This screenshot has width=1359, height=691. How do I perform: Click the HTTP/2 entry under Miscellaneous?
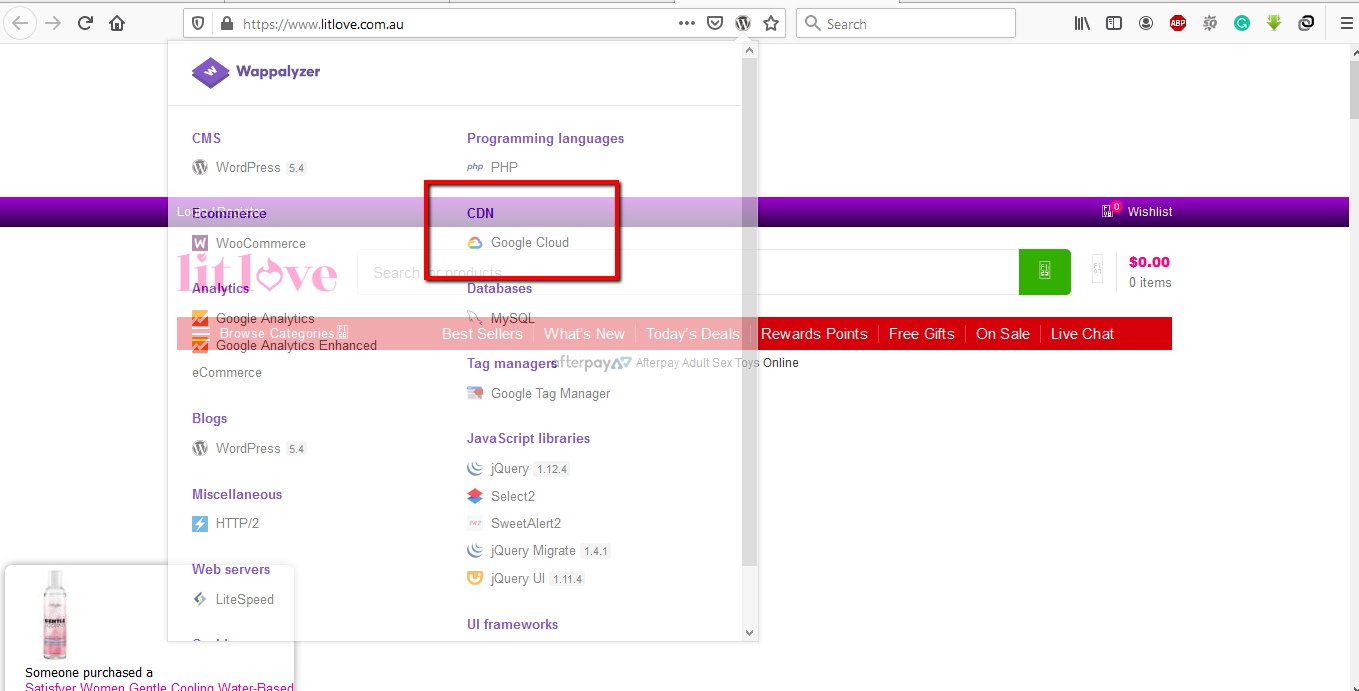pyautogui.click(x=225, y=523)
